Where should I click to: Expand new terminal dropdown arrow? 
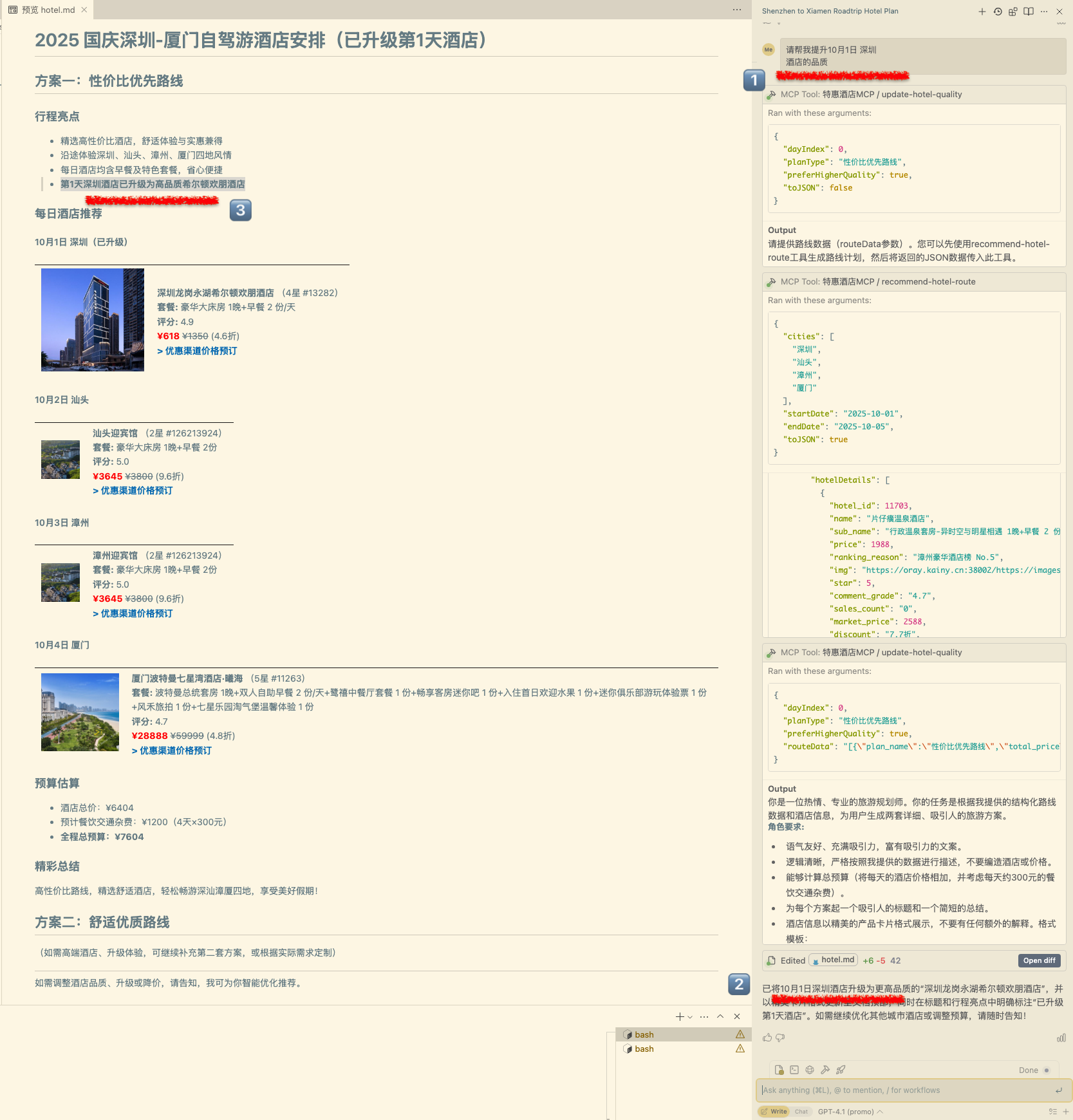[690, 1017]
